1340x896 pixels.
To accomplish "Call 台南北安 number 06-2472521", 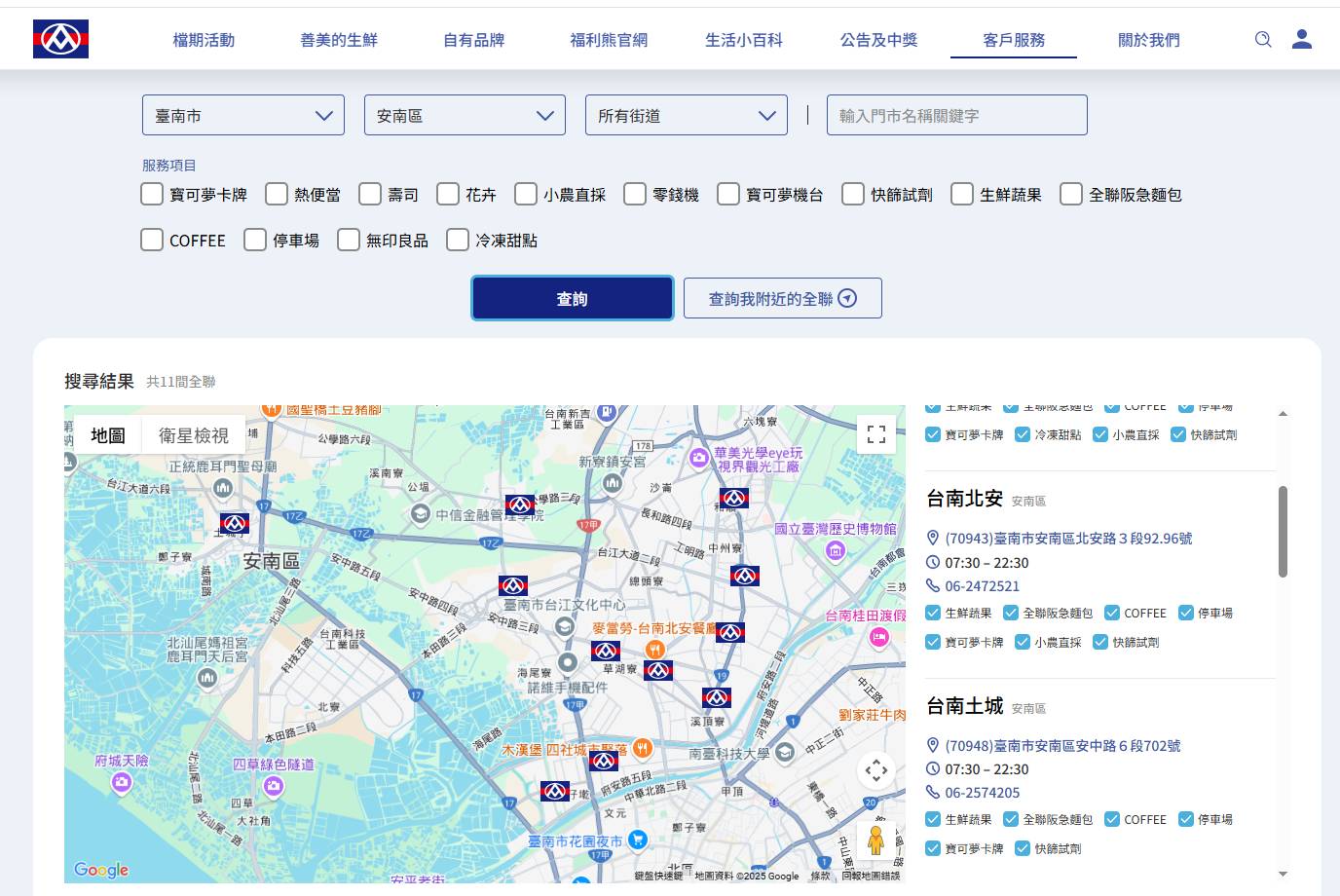I will (x=983, y=585).
